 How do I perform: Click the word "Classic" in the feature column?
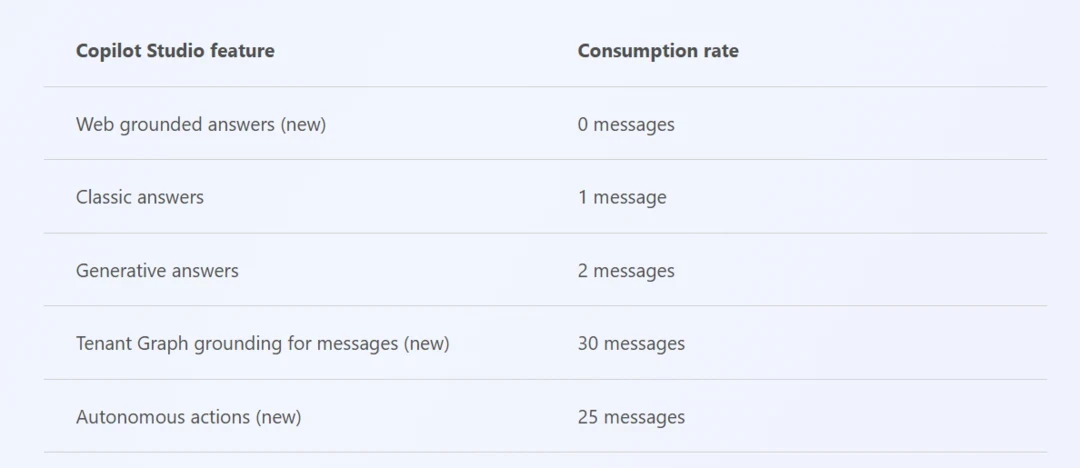104,198
